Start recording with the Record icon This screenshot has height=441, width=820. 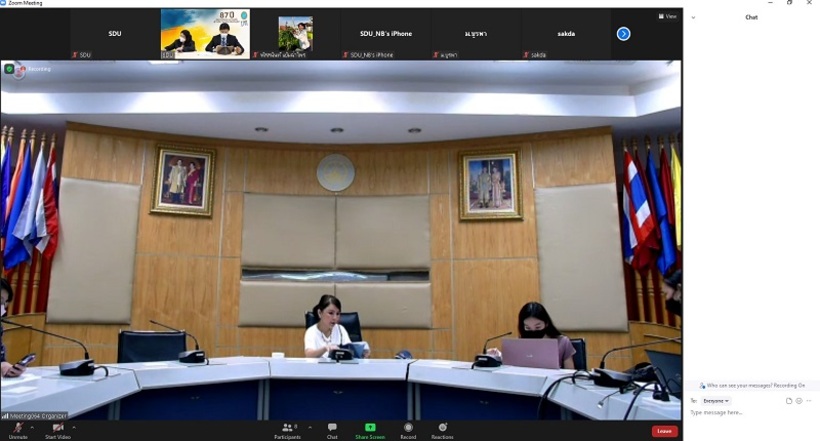coord(408,428)
